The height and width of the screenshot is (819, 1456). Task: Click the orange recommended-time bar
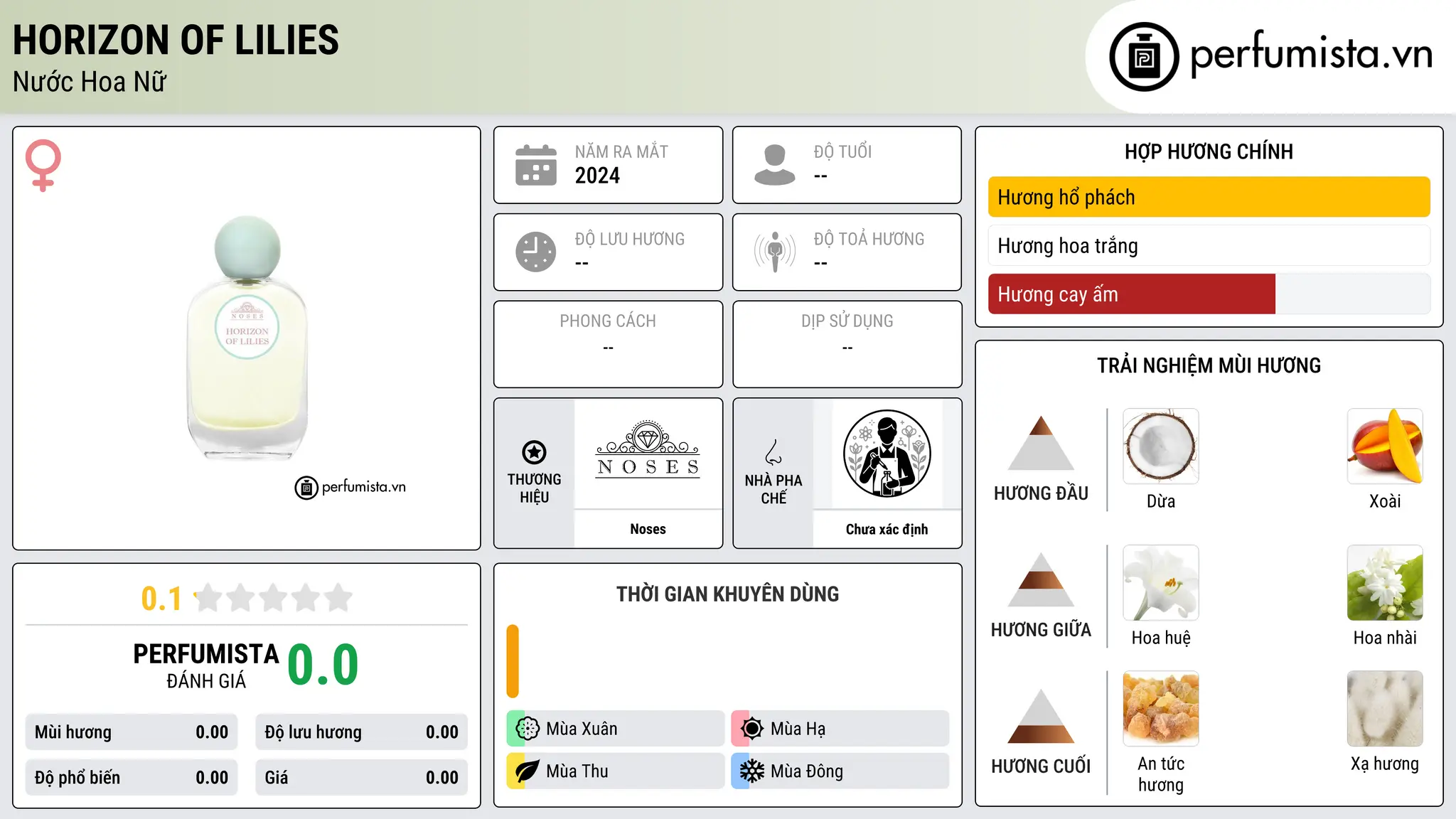tap(513, 661)
